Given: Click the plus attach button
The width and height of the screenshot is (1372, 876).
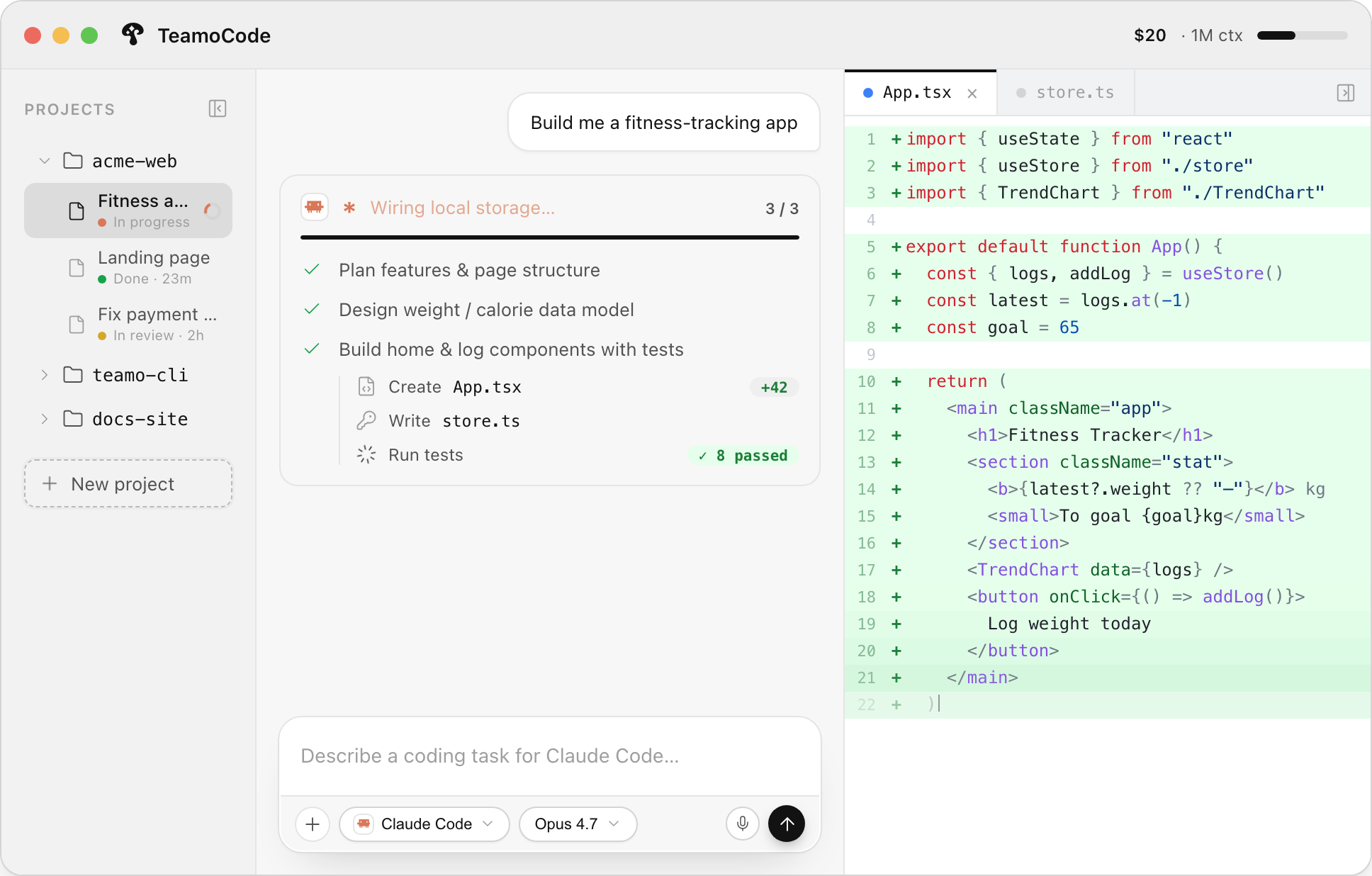Looking at the screenshot, I should point(313,824).
